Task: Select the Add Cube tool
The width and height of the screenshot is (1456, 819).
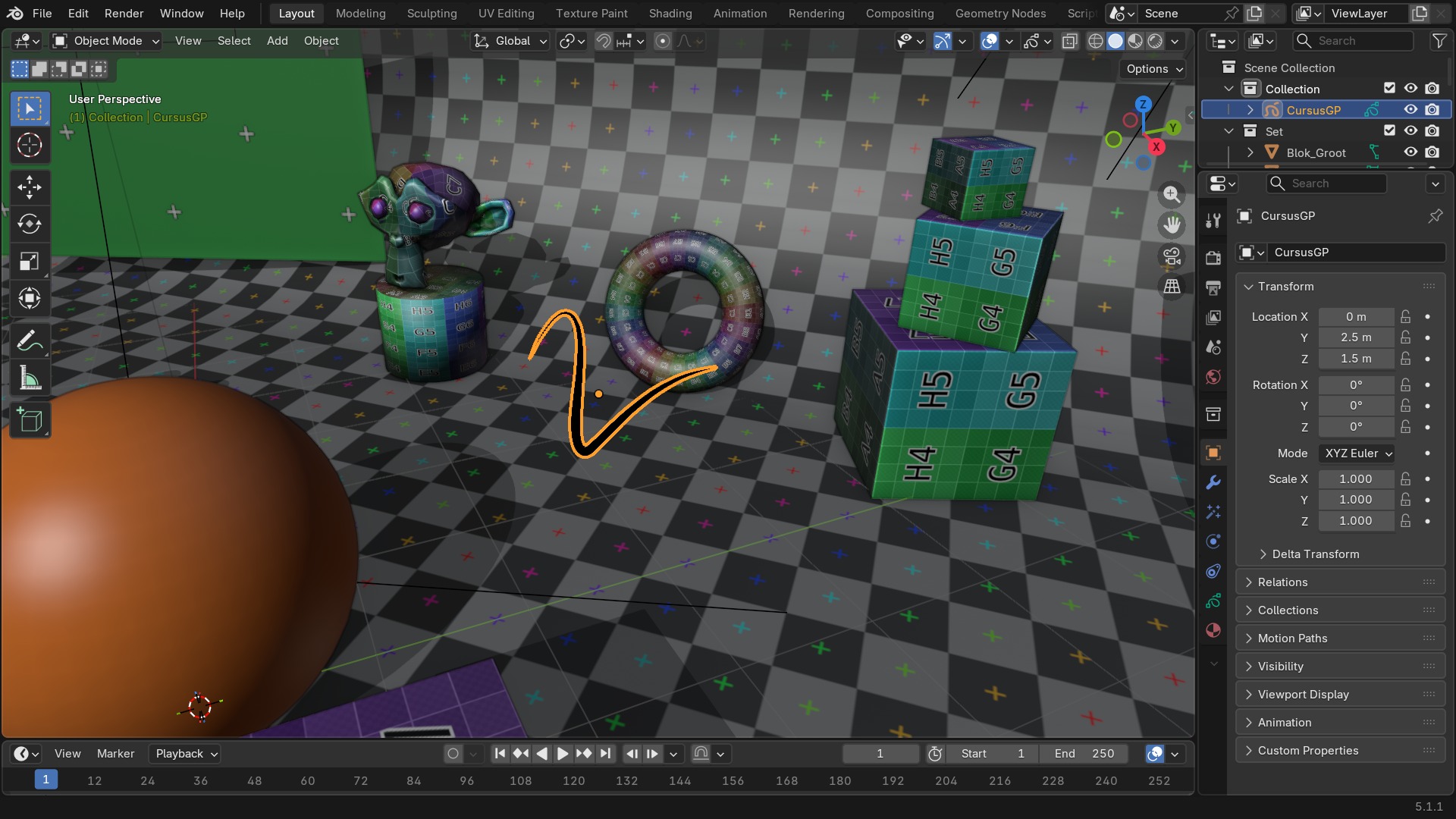Action: [30, 420]
